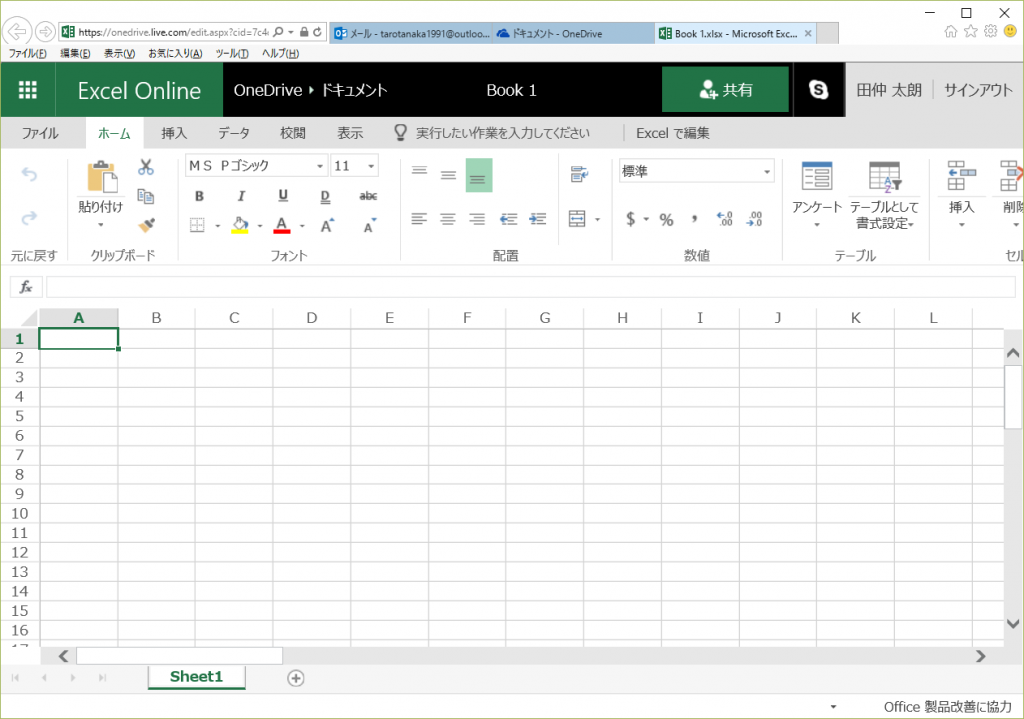Undo the last action

(x=29, y=174)
